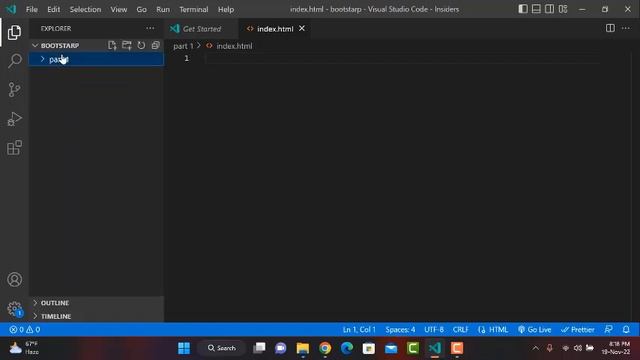Split the editor to the right

(610, 28)
